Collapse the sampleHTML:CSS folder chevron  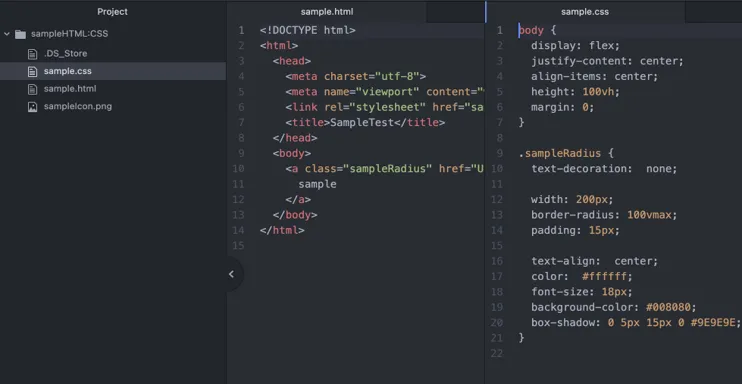coord(7,34)
